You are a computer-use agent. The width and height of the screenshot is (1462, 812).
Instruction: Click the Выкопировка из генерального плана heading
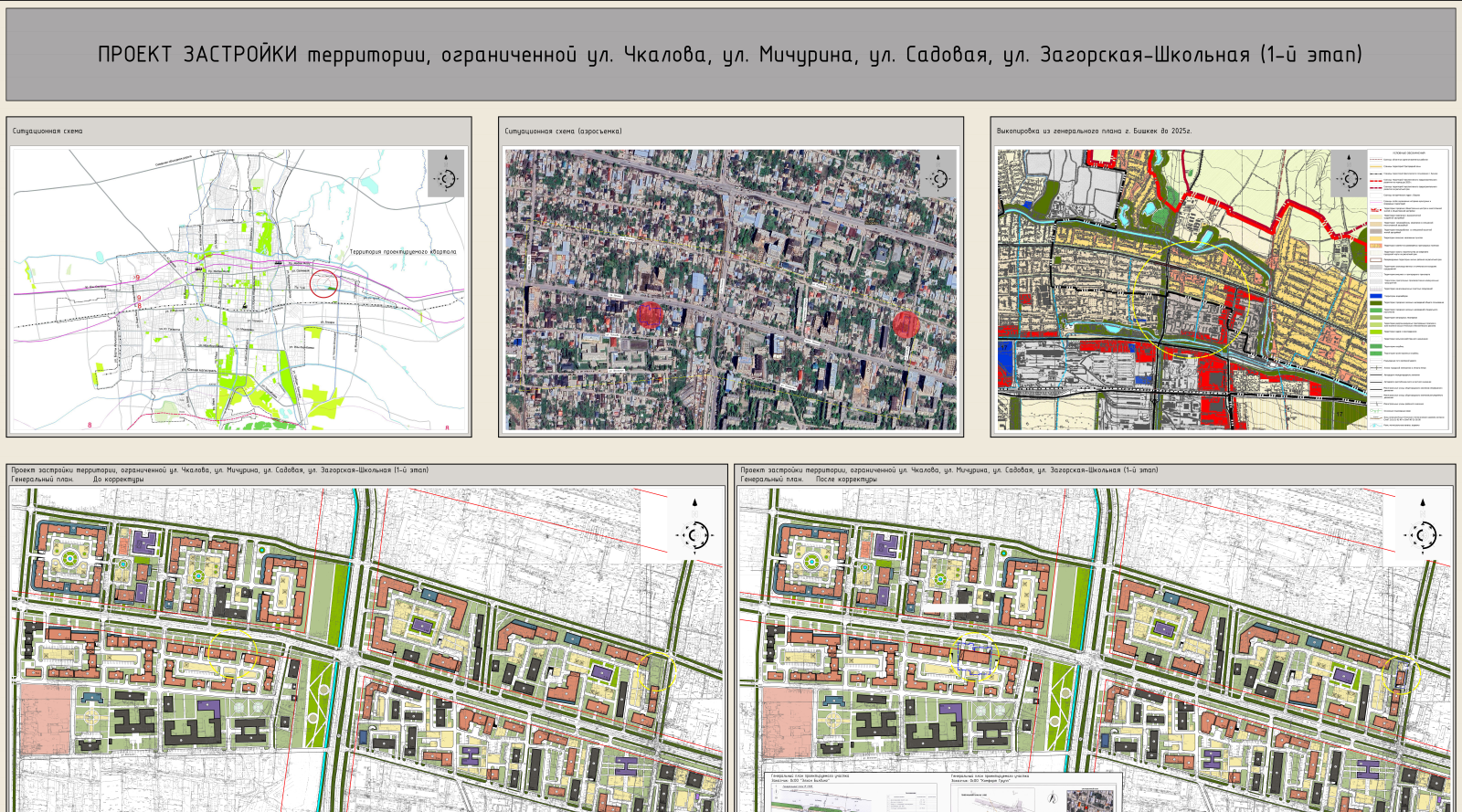tap(1094, 132)
